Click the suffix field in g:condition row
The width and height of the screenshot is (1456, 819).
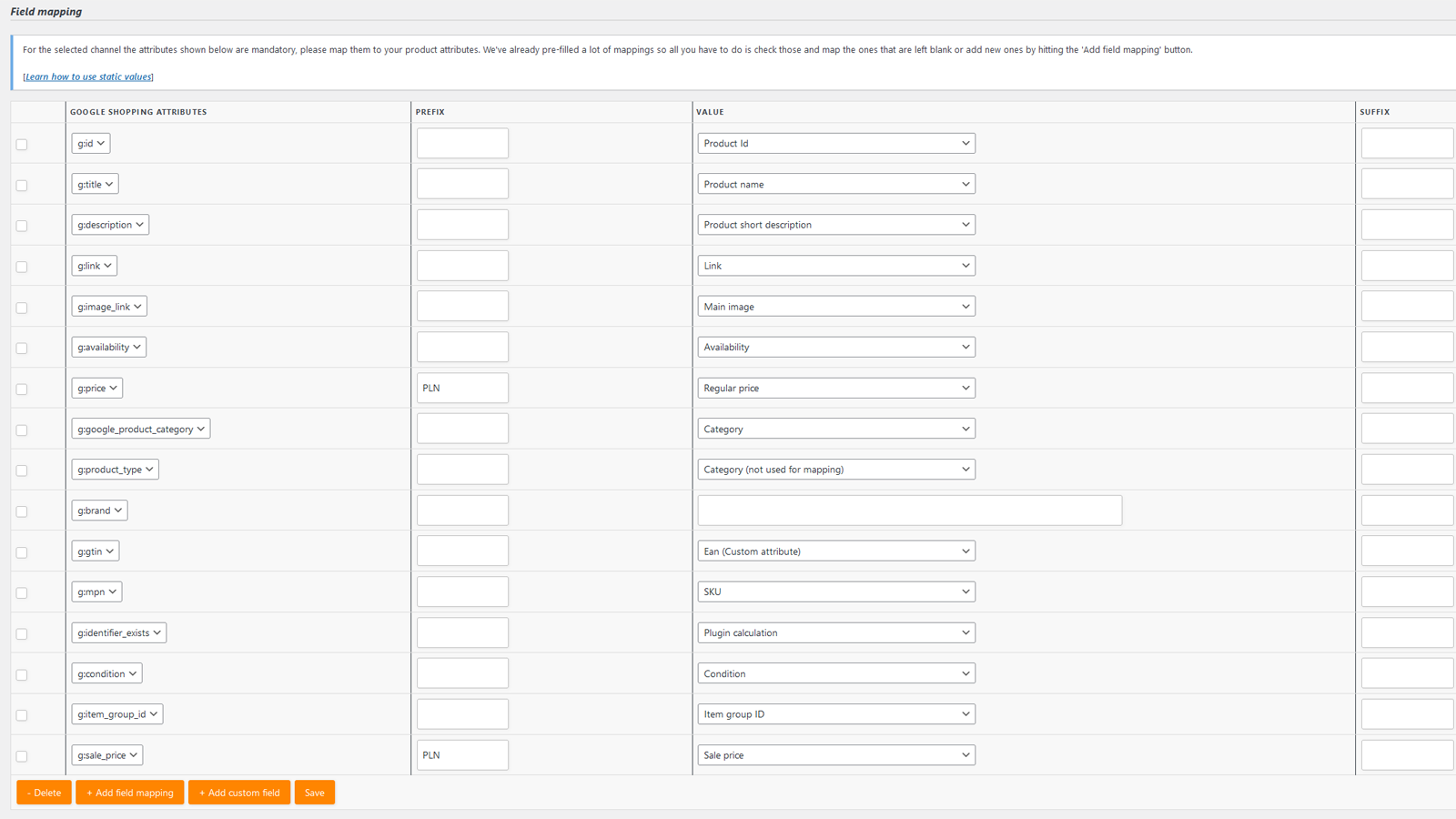[1407, 673]
